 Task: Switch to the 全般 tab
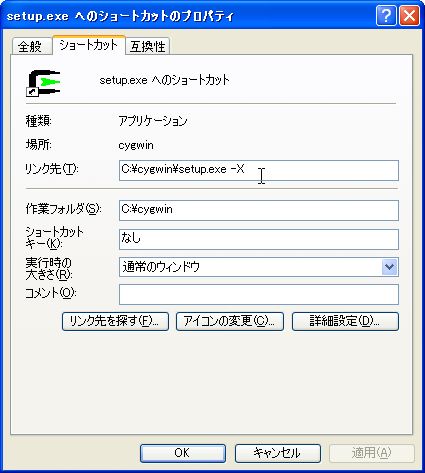click(x=31, y=46)
